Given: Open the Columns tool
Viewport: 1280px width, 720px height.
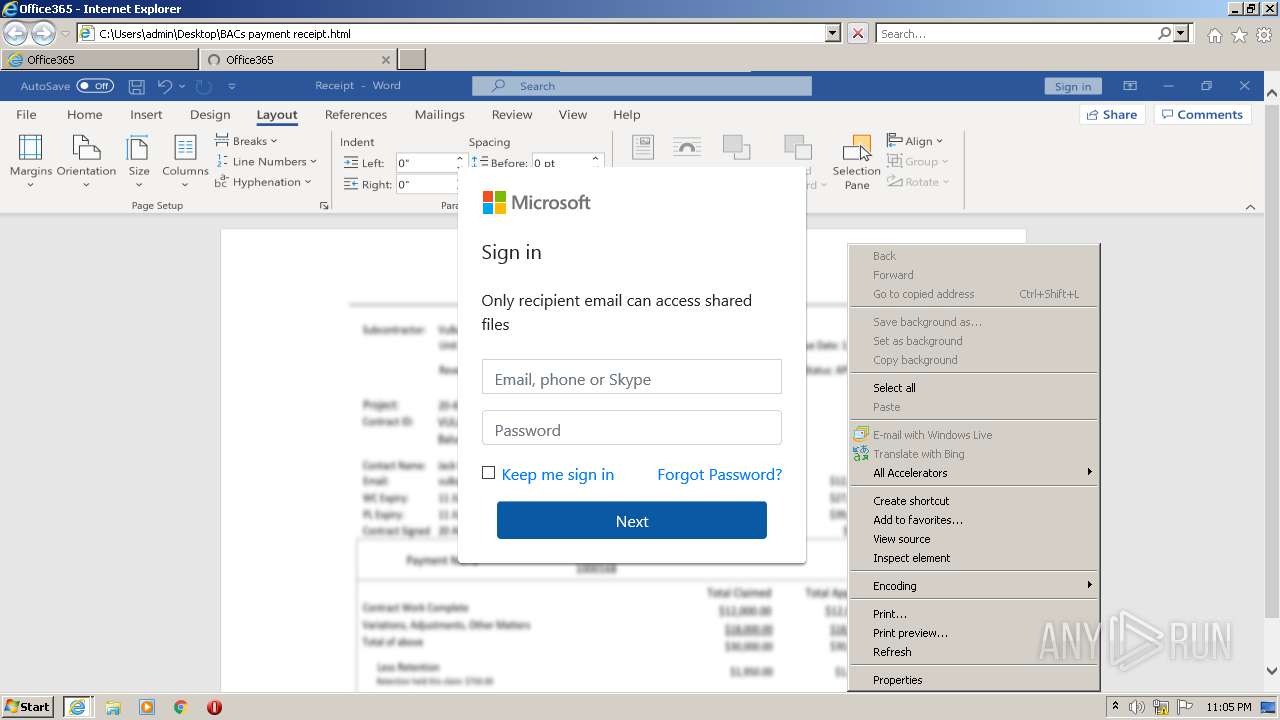Looking at the screenshot, I should [x=185, y=161].
